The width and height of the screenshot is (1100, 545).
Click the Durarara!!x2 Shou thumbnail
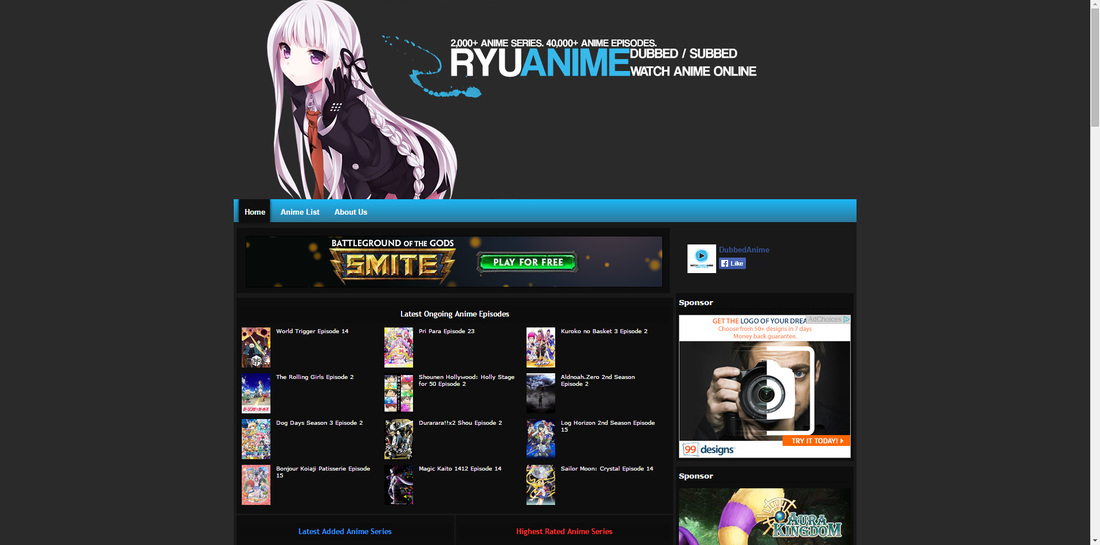(x=398, y=439)
